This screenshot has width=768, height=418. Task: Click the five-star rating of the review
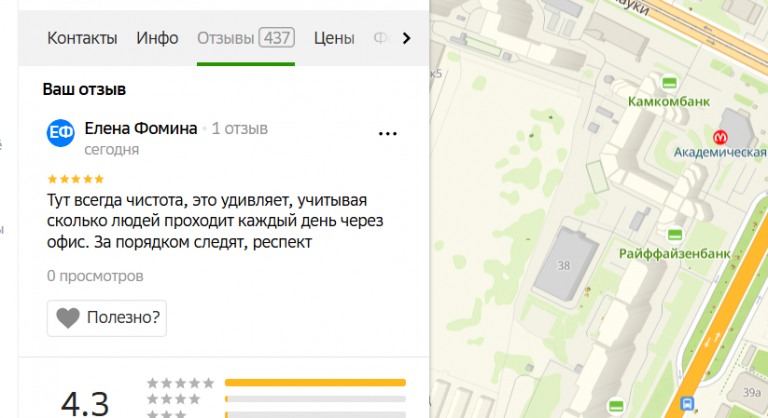(75, 179)
